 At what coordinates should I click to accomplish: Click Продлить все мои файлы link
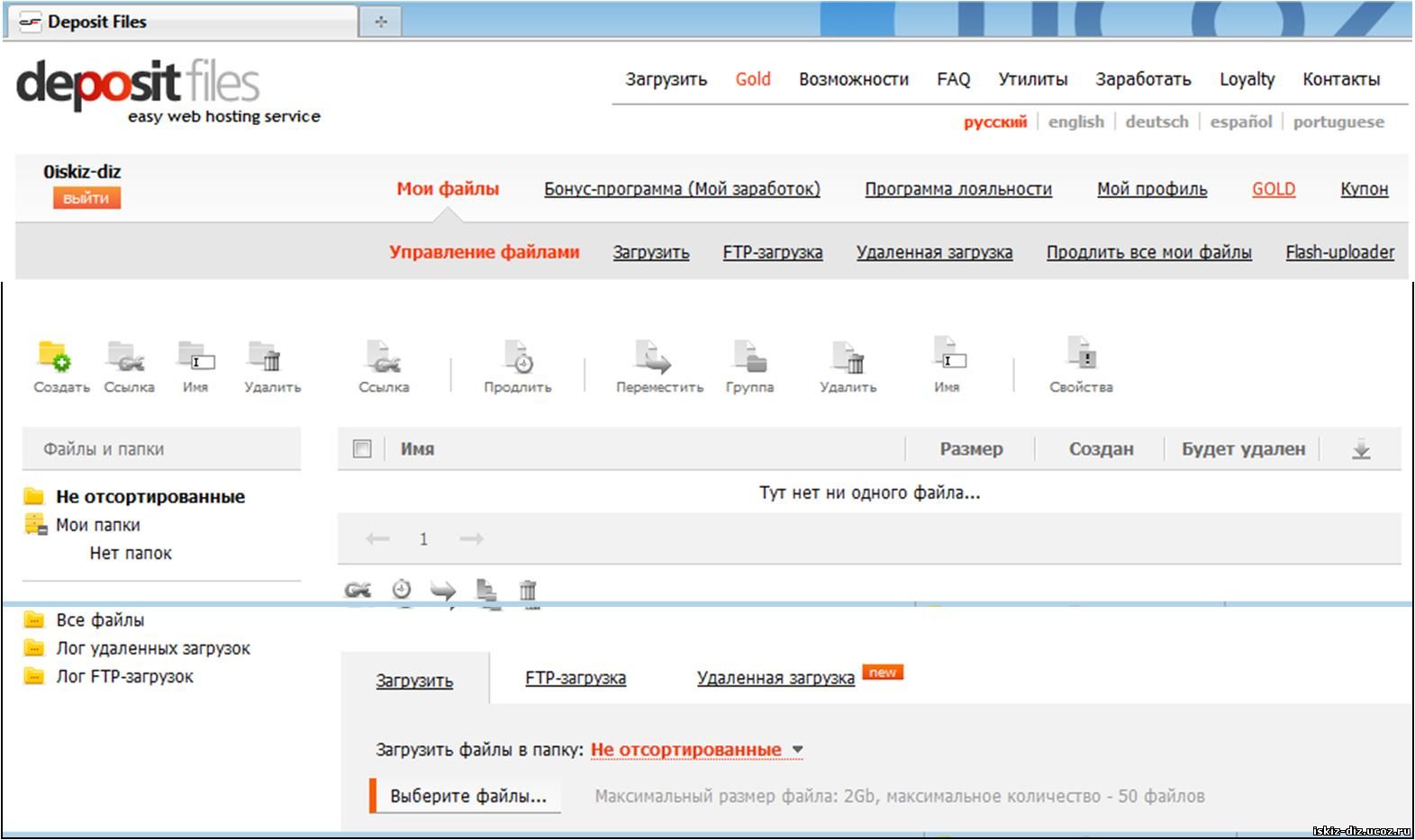pyautogui.click(x=1149, y=252)
